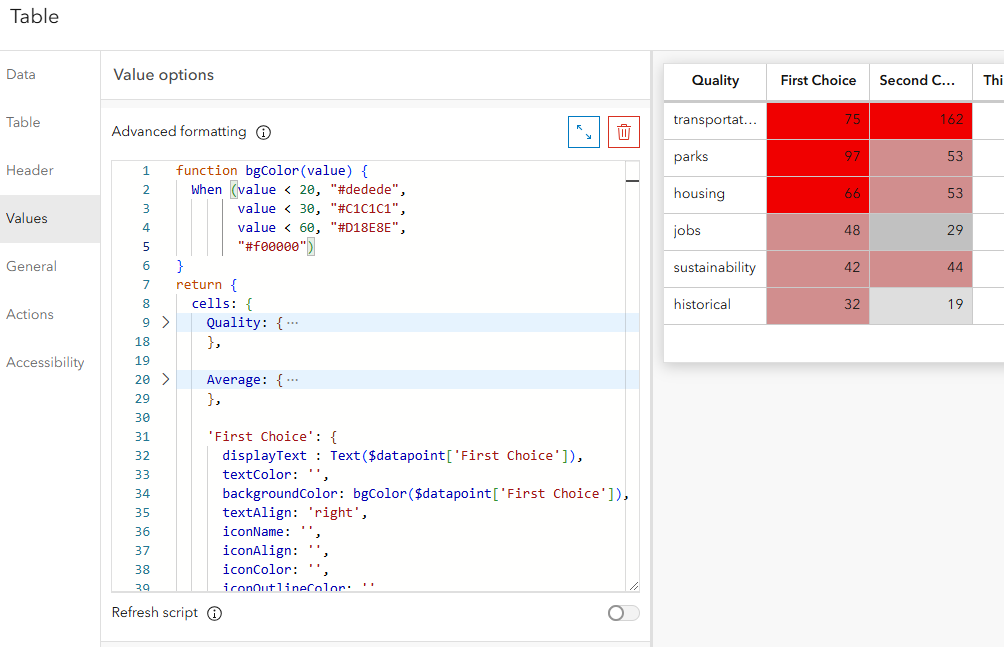1004x647 pixels.
Task: Enable the Refresh script toggle
Action: click(623, 613)
